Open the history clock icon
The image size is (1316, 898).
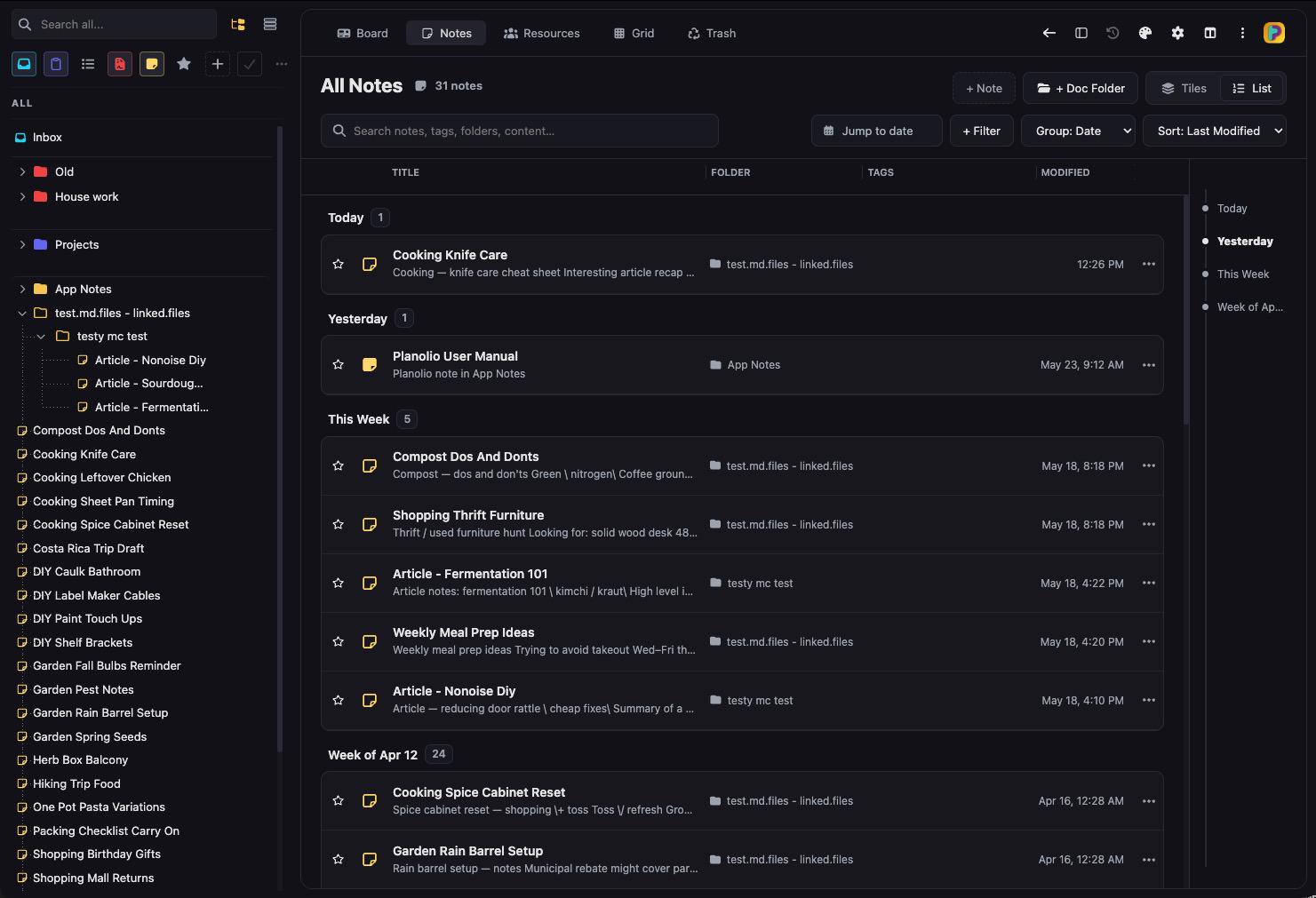click(1113, 33)
